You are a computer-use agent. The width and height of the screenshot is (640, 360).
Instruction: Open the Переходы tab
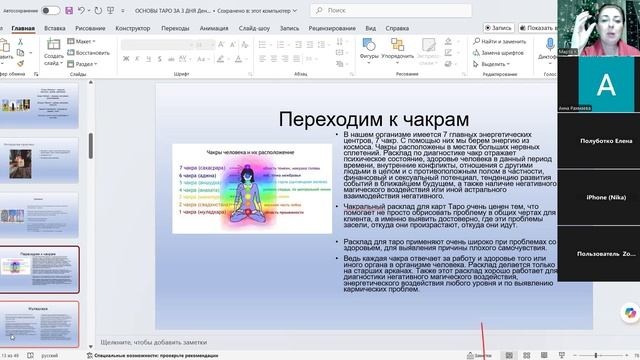coord(175,28)
